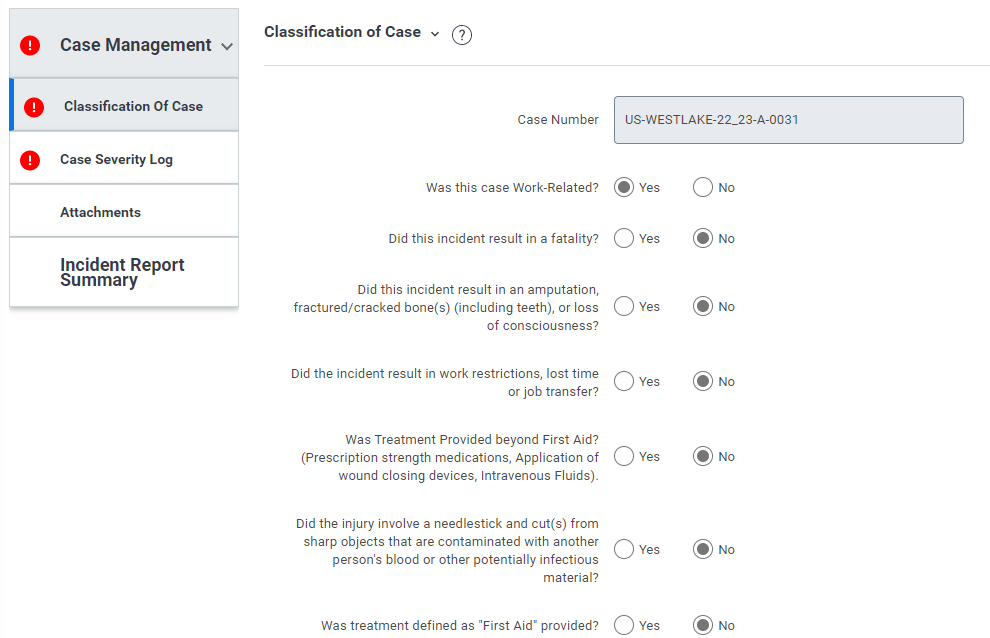Image resolution: width=990 pixels, height=638 pixels.
Task: Select No for Work-Related case
Action: tap(703, 188)
